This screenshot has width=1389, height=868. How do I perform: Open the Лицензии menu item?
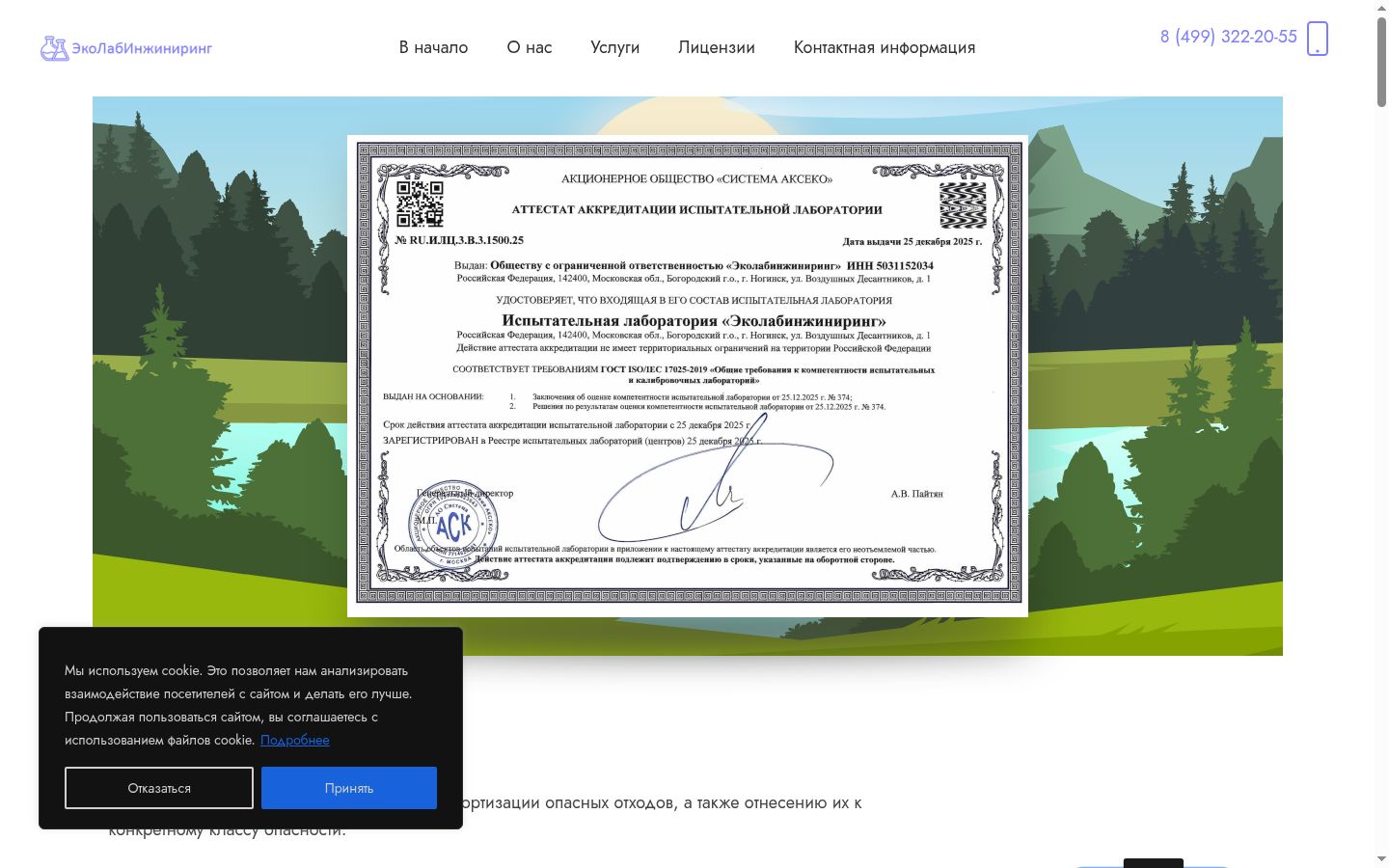point(717,47)
